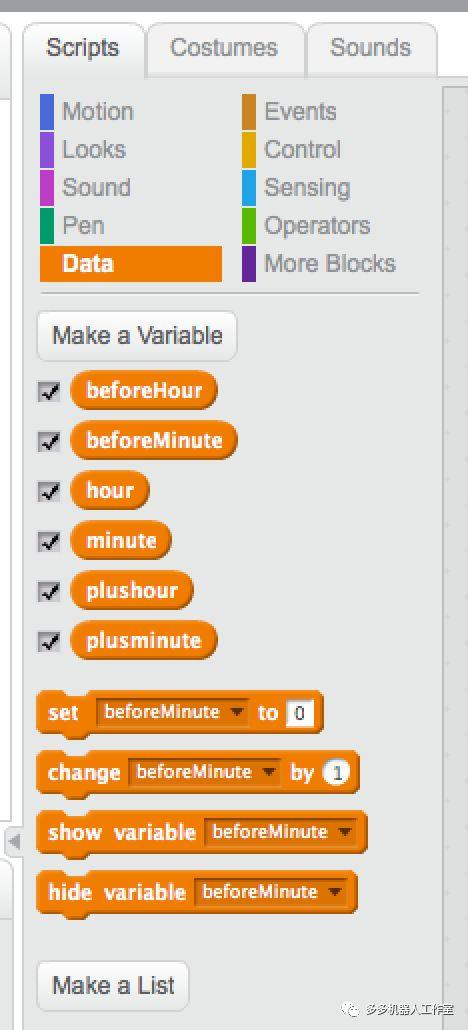Viewport: 468px width, 1030px height.
Task: Toggle the plushour variable checkbox
Action: (x=49, y=592)
